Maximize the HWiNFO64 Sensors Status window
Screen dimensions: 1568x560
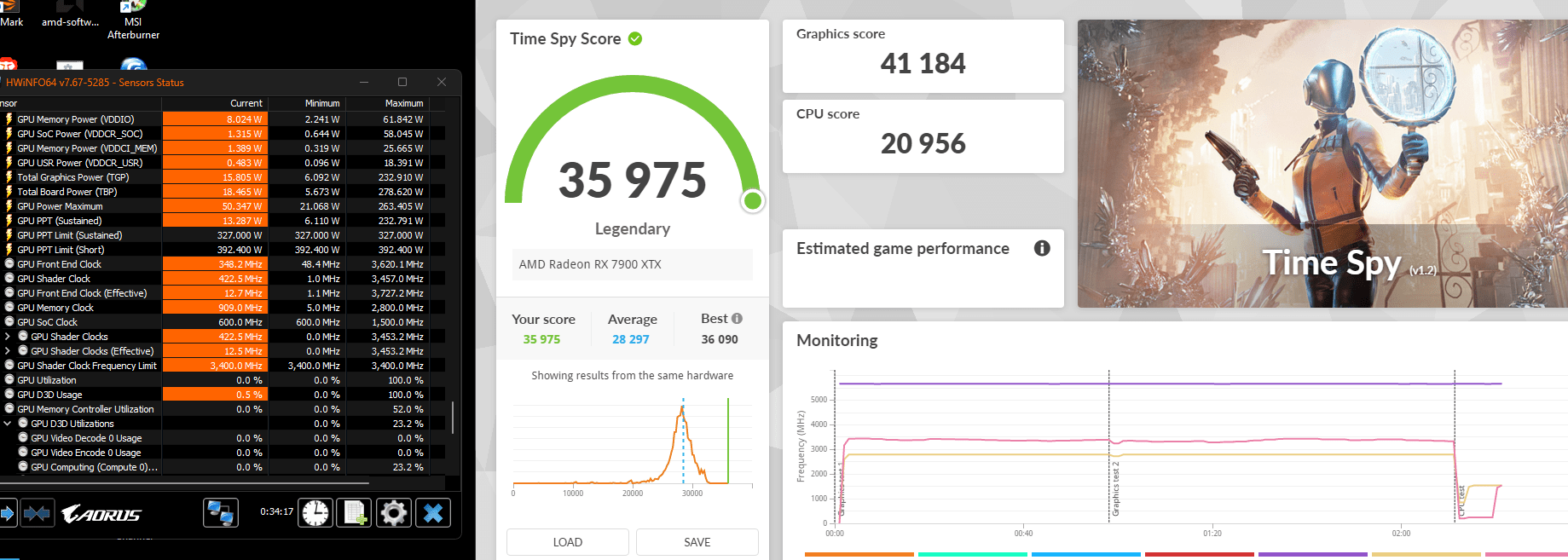402,82
